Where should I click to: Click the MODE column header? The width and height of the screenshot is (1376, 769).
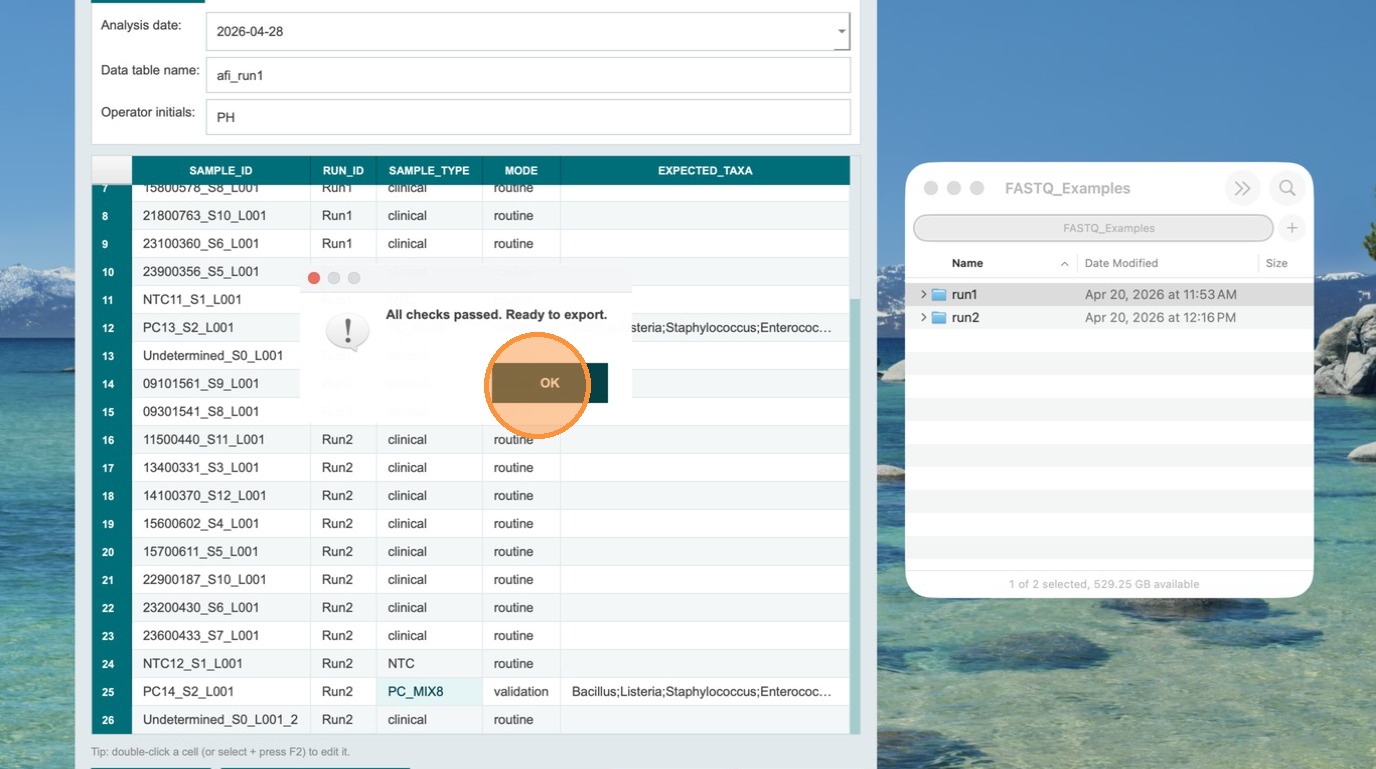pos(521,171)
